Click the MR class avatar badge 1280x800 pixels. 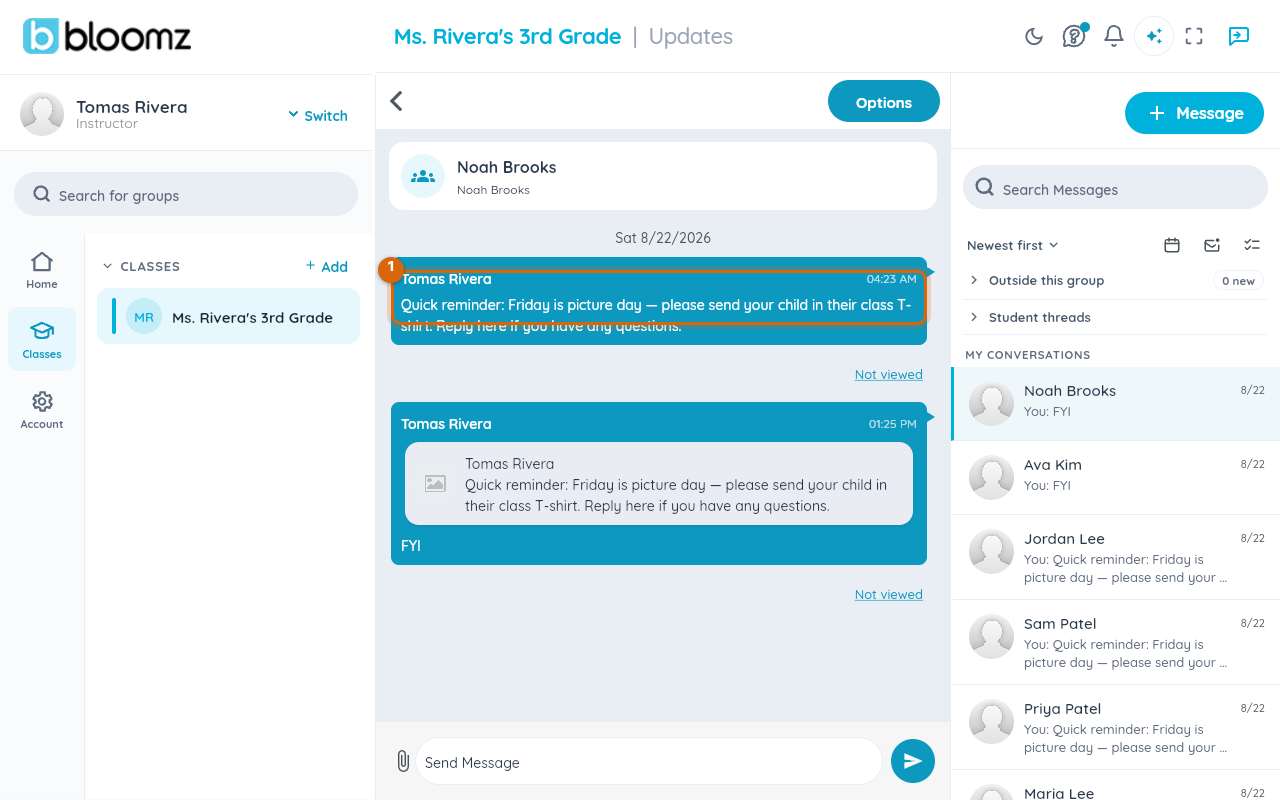144,317
